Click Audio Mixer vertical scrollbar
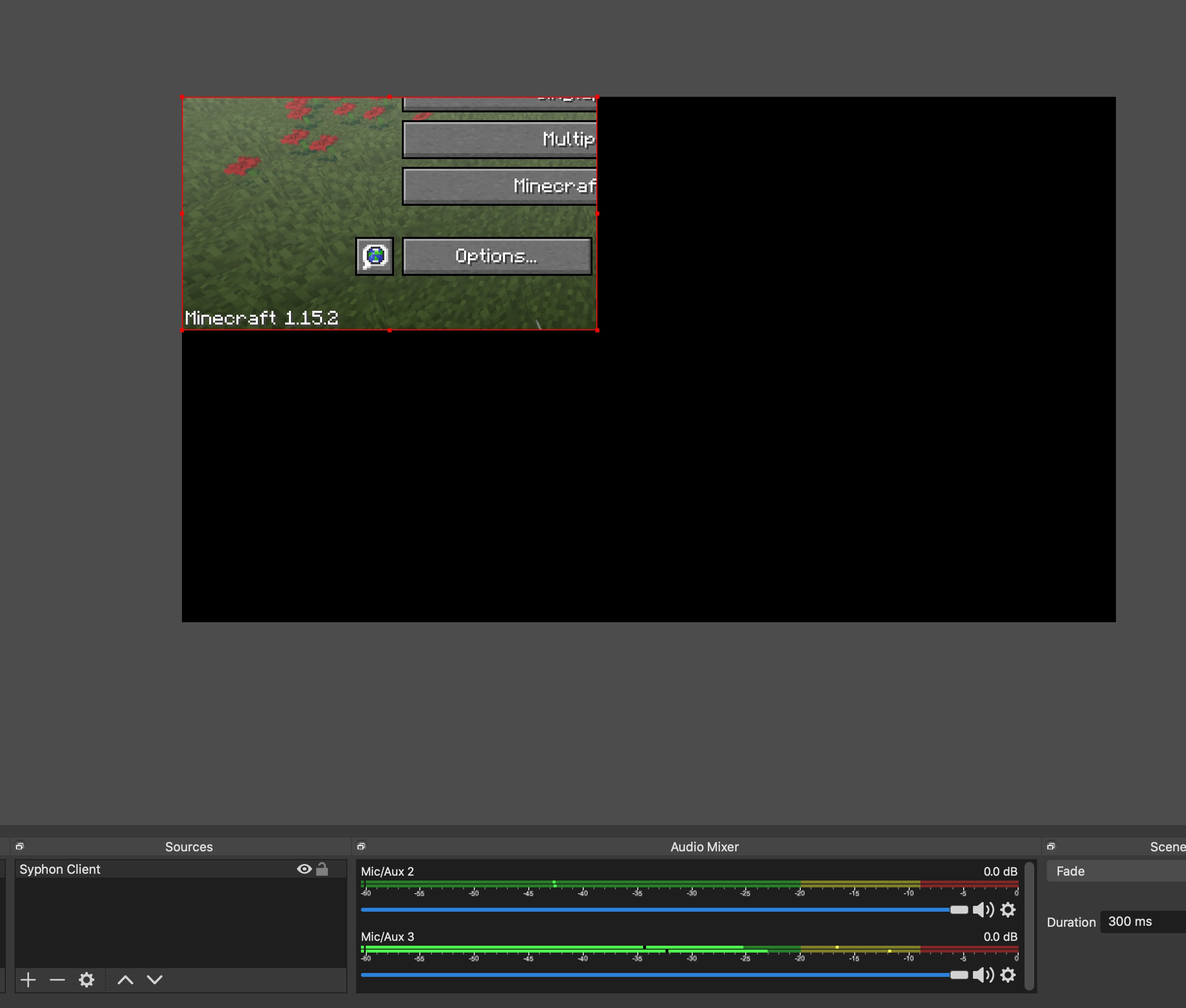Viewport: 1186px width, 1008px height. [1029, 926]
